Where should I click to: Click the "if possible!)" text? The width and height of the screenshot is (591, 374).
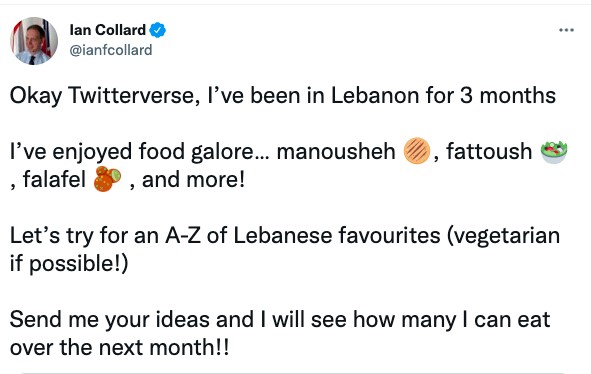69,264
